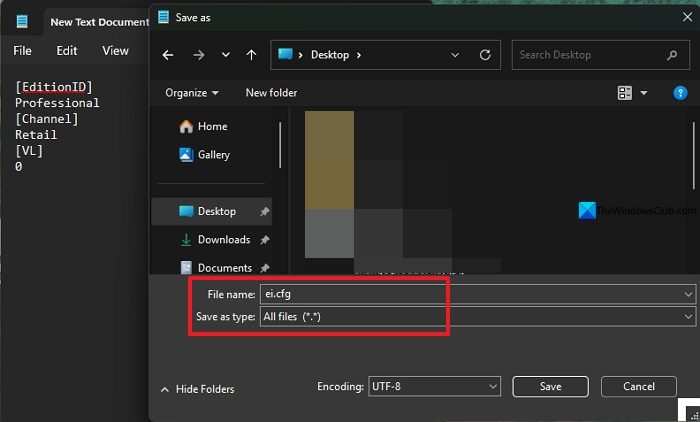This screenshot has height=422, width=700.
Task: Click the chevron after Desktop in the breadcrumb
Action: point(358,55)
